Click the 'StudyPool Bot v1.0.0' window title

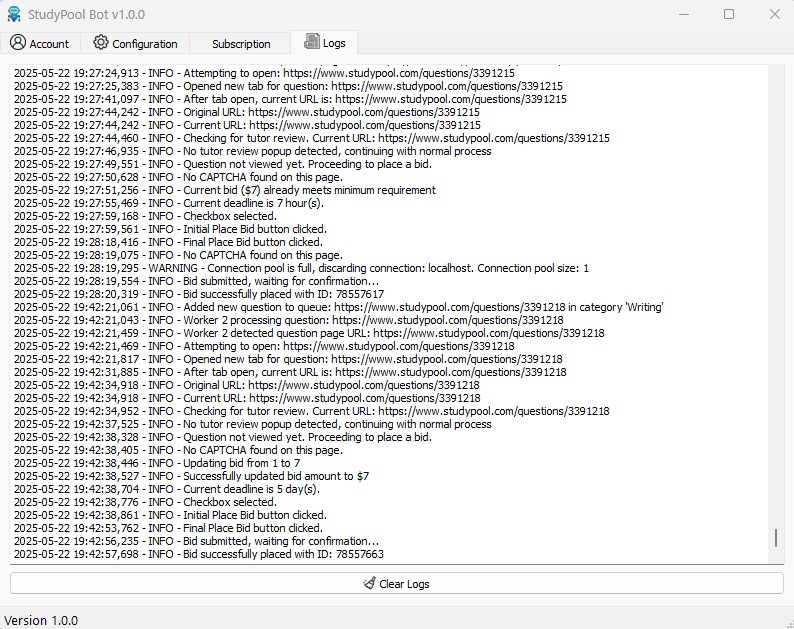pyautogui.click(x=86, y=15)
